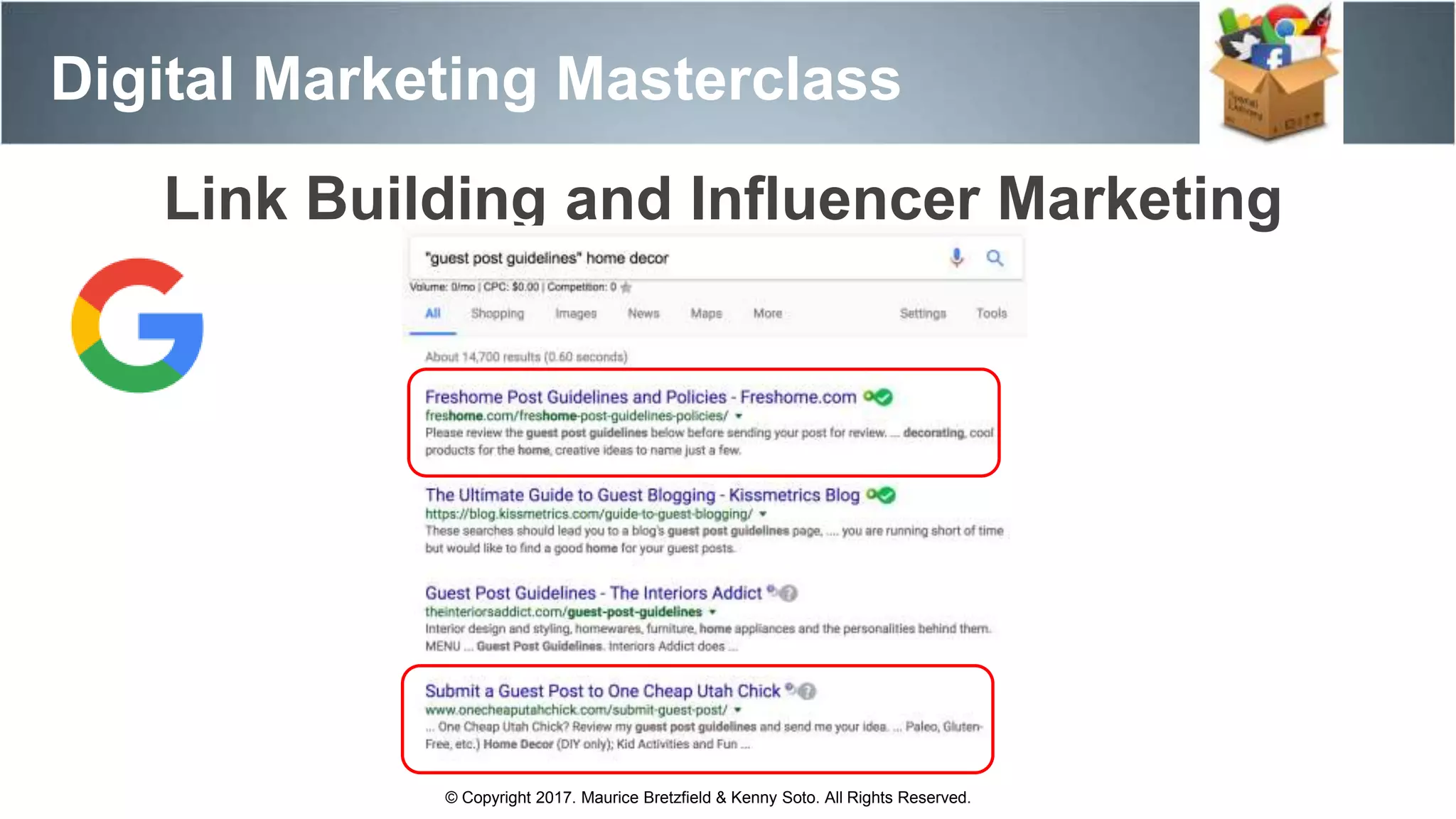Open the More search options menu
Image resolution: width=1456 pixels, height=819 pixels.
[768, 314]
